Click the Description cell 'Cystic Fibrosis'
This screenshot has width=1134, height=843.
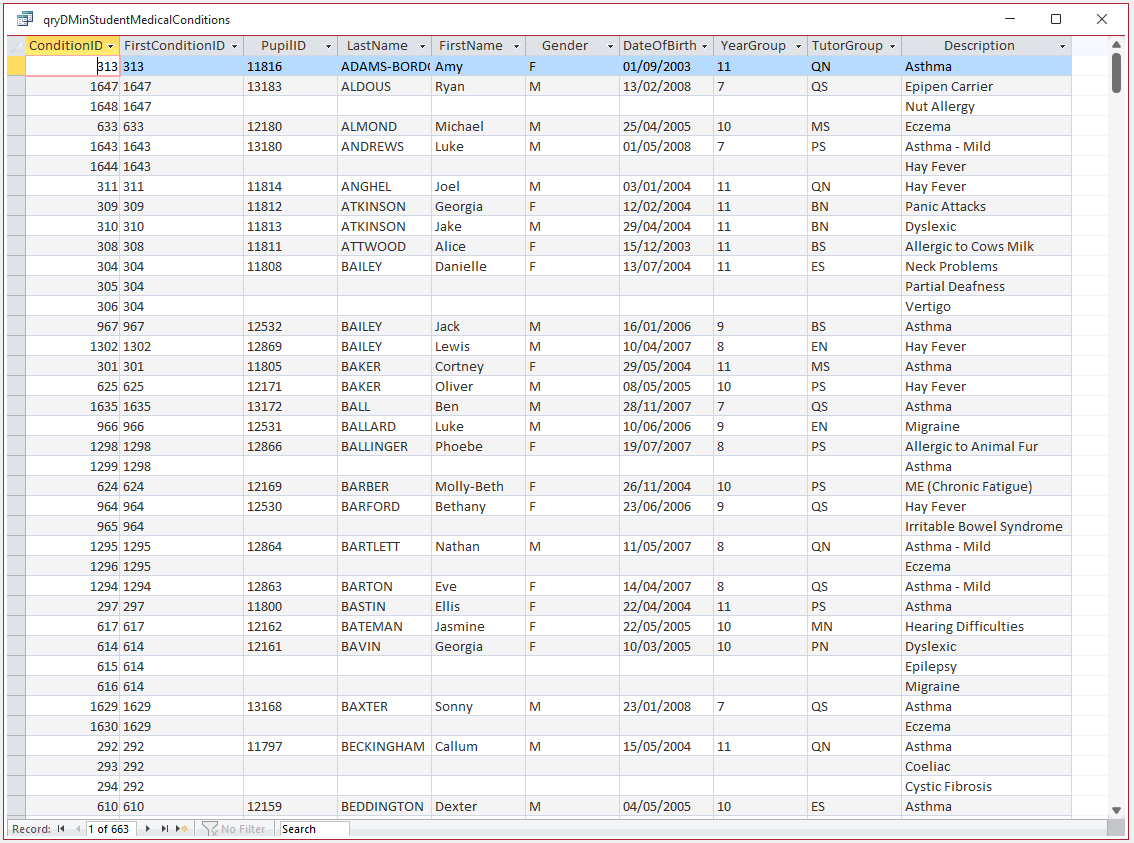[986, 787]
